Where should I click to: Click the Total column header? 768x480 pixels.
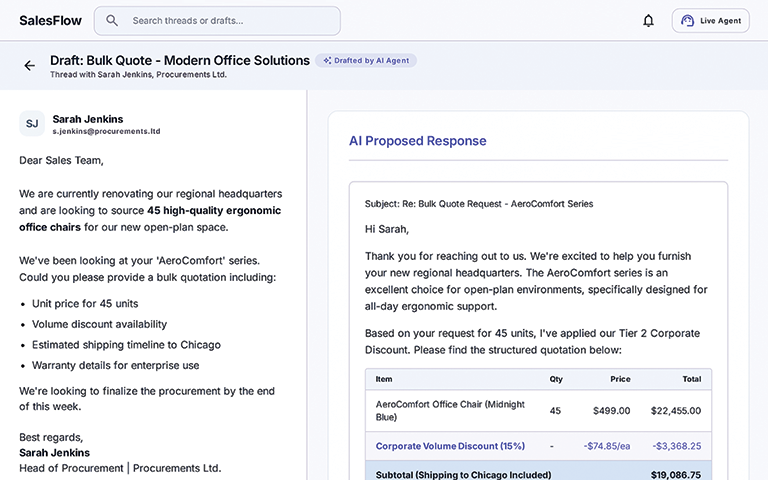(692, 379)
